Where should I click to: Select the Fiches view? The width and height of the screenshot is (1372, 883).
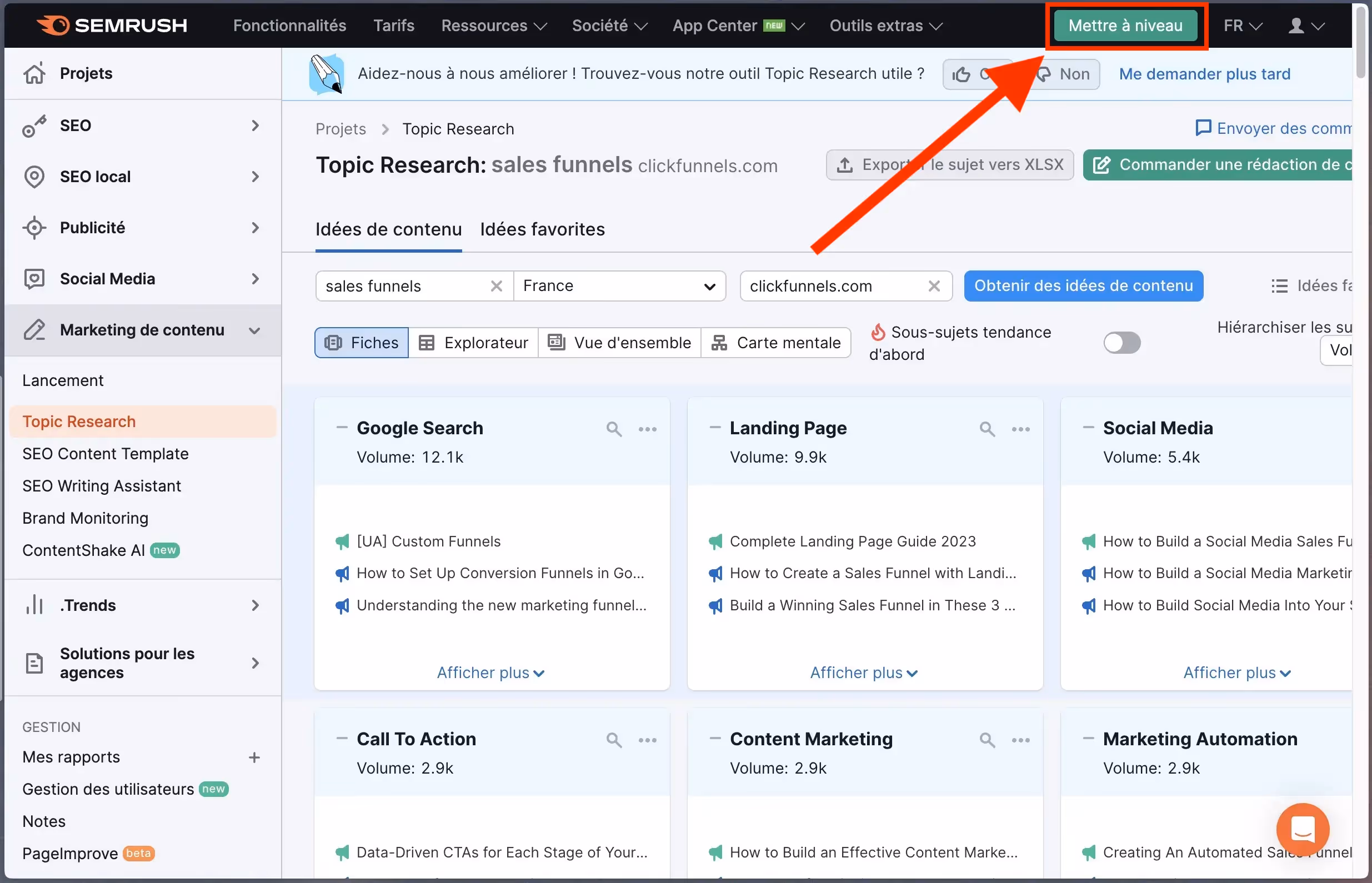pyautogui.click(x=362, y=343)
